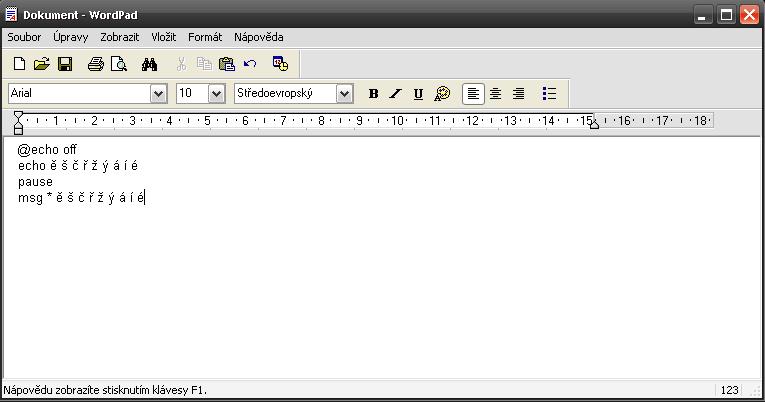The image size is (765, 402).
Task: Align text right
Action: point(519,94)
